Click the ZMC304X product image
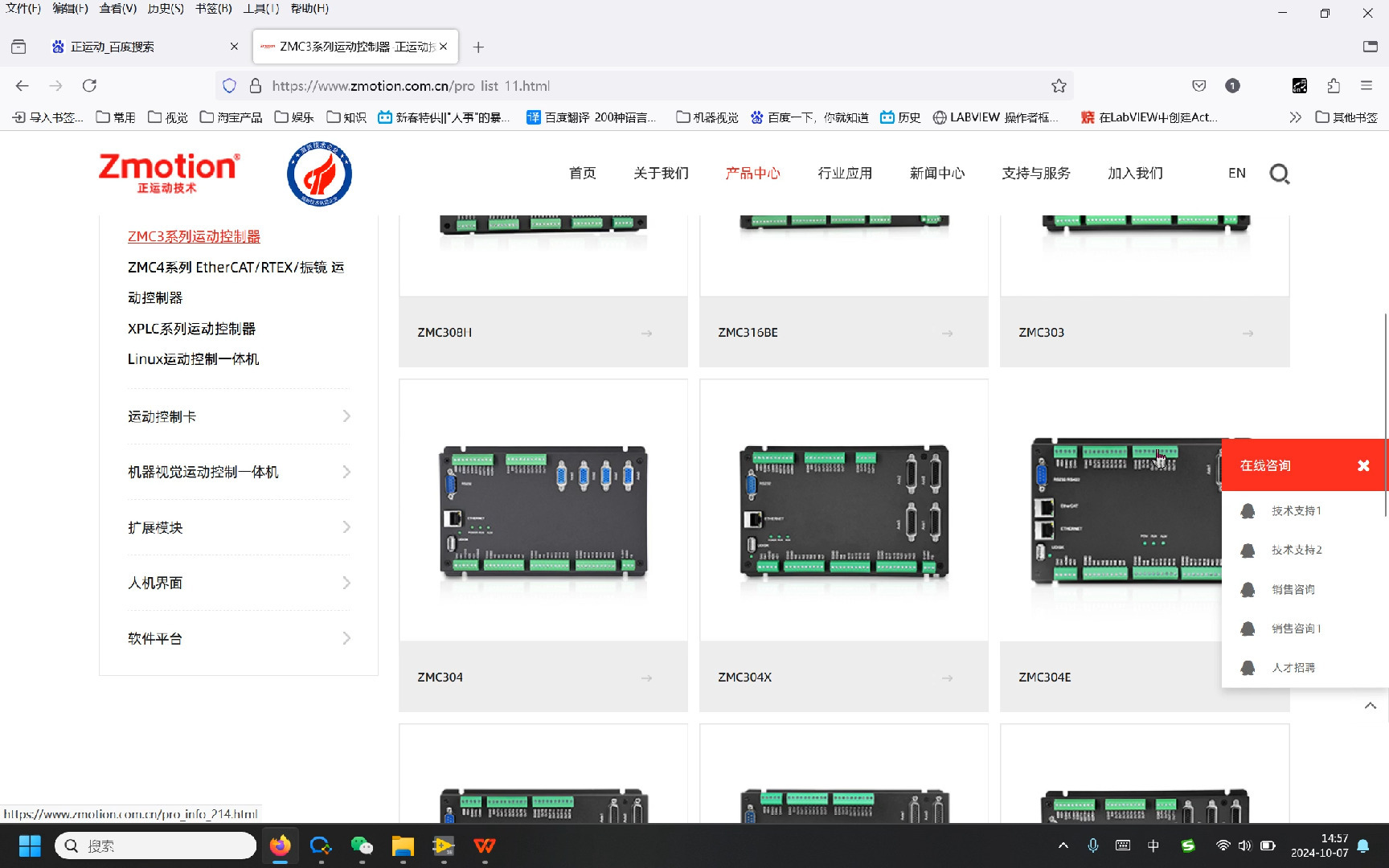The image size is (1389, 868). point(844,512)
